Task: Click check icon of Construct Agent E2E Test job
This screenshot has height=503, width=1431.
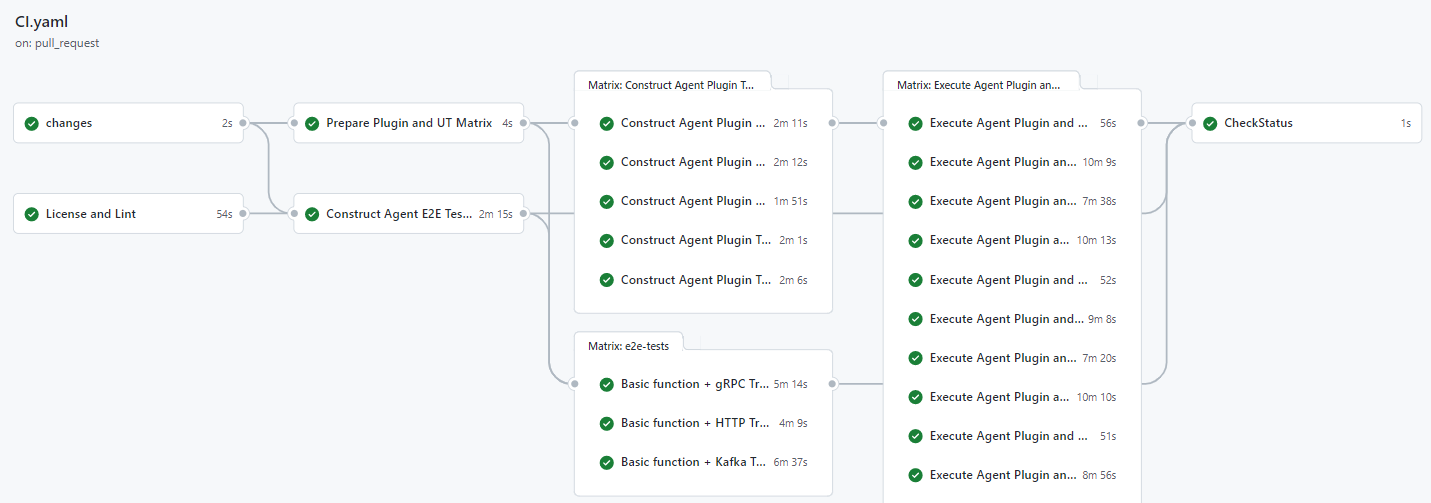Action: point(312,214)
